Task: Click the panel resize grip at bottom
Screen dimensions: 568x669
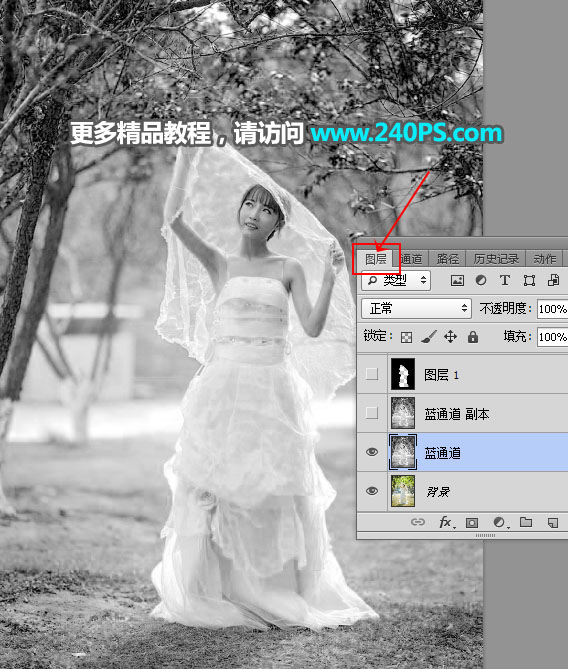Action: (485, 535)
